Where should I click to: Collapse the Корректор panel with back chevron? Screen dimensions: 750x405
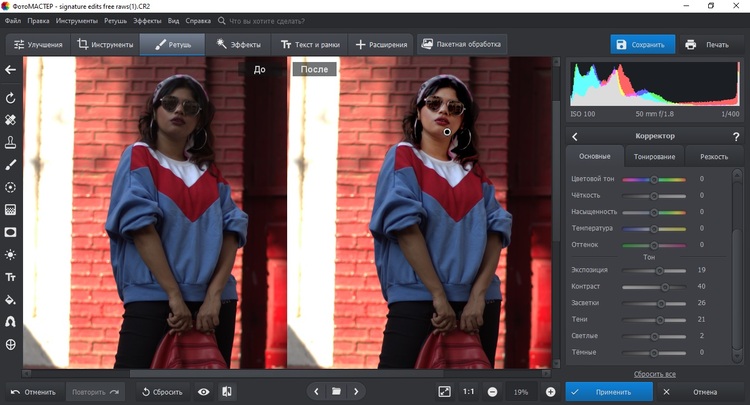coord(575,136)
